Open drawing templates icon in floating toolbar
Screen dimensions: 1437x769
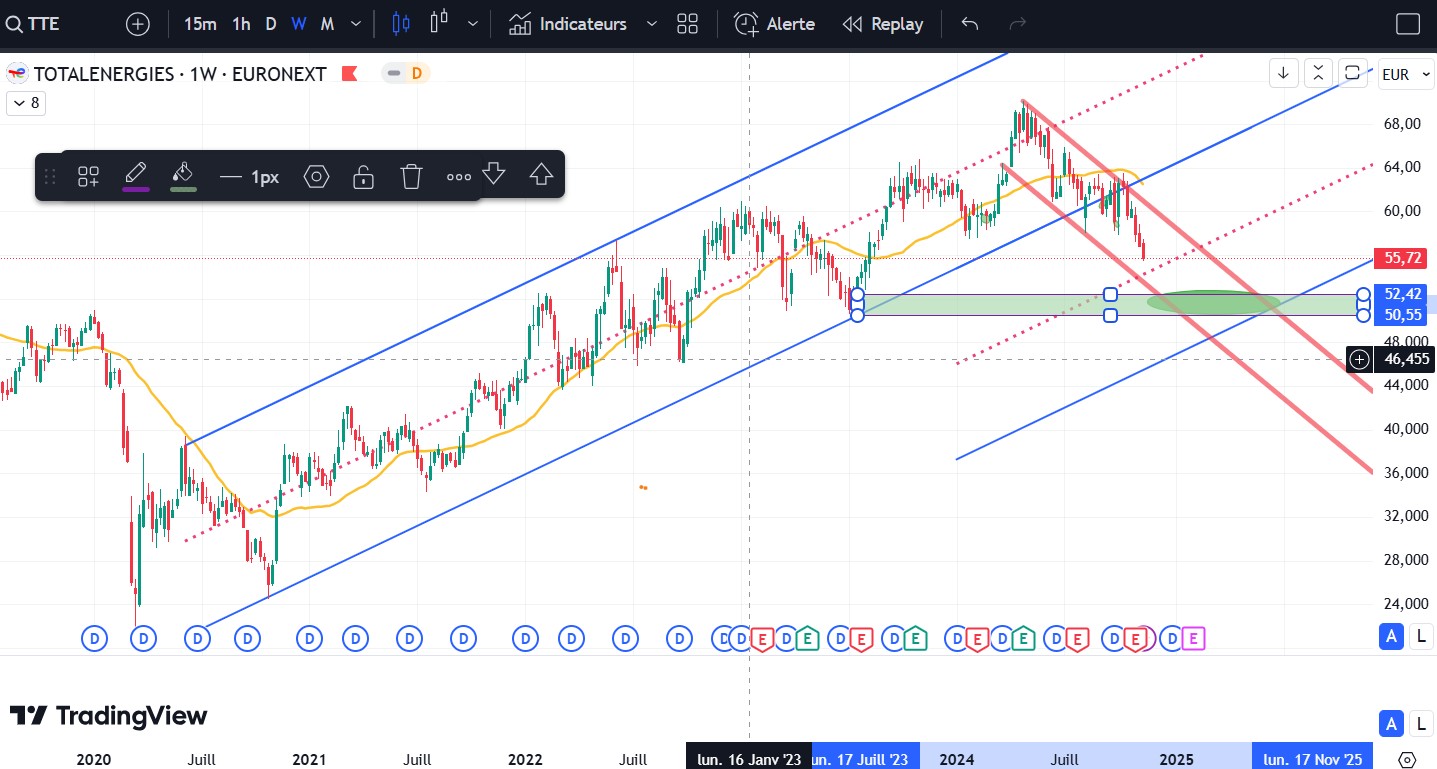tap(88, 177)
